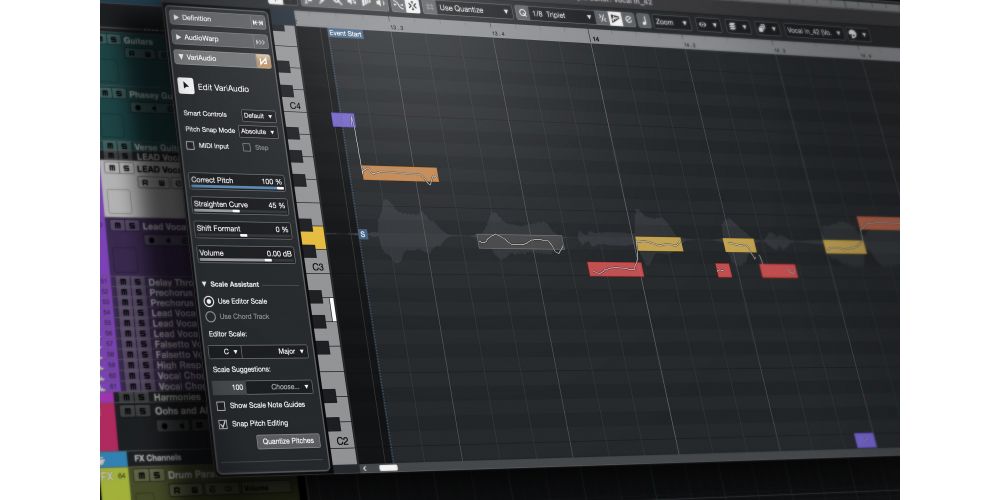This screenshot has height=500, width=1000.
Task: Click the horizontal scrollbar thumb at editor bottom
Action: (x=388, y=468)
